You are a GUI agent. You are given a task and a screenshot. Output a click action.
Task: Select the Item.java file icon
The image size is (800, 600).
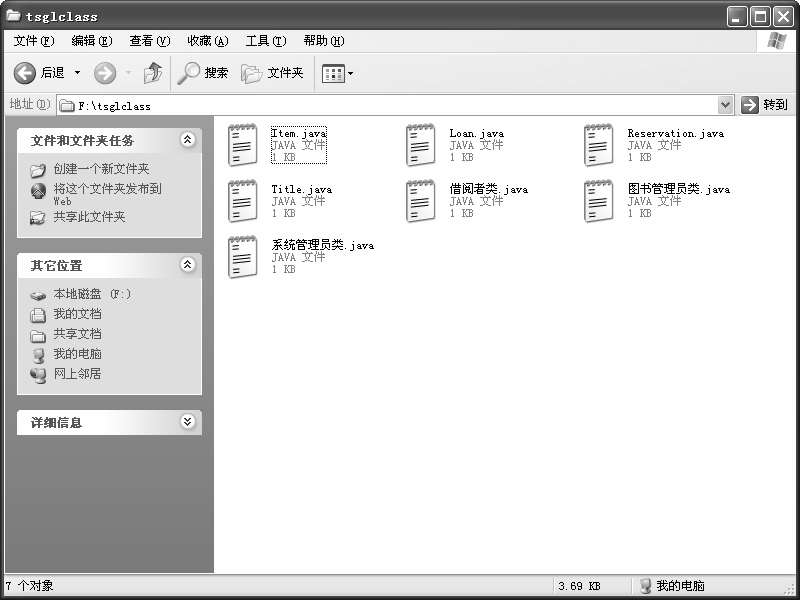[x=242, y=145]
